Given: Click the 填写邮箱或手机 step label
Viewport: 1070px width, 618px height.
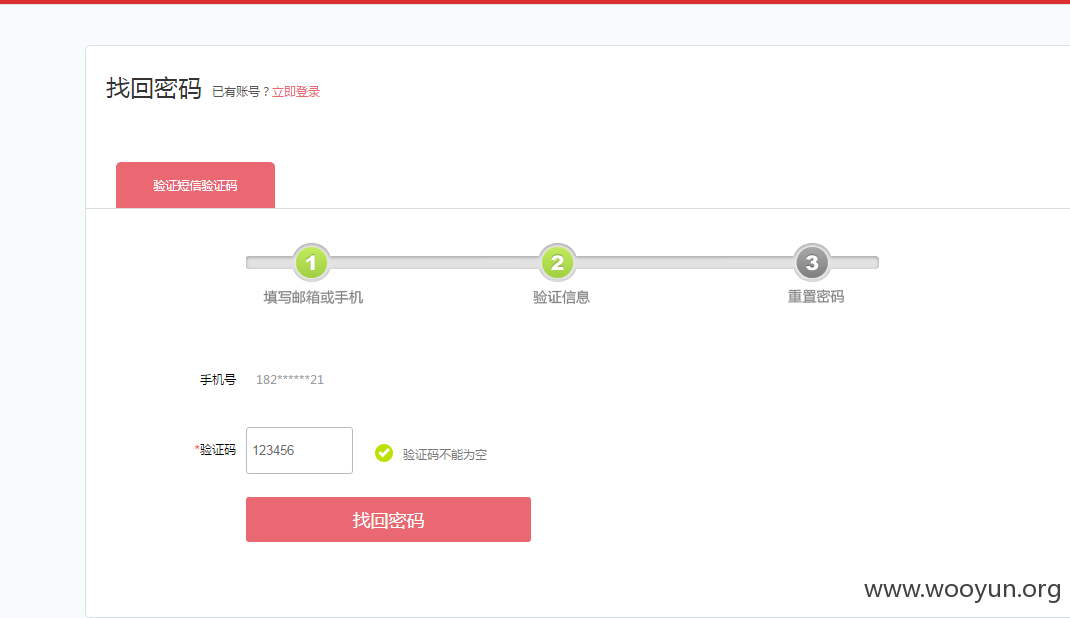Looking at the screenshot, I should (x=313, y=297).
